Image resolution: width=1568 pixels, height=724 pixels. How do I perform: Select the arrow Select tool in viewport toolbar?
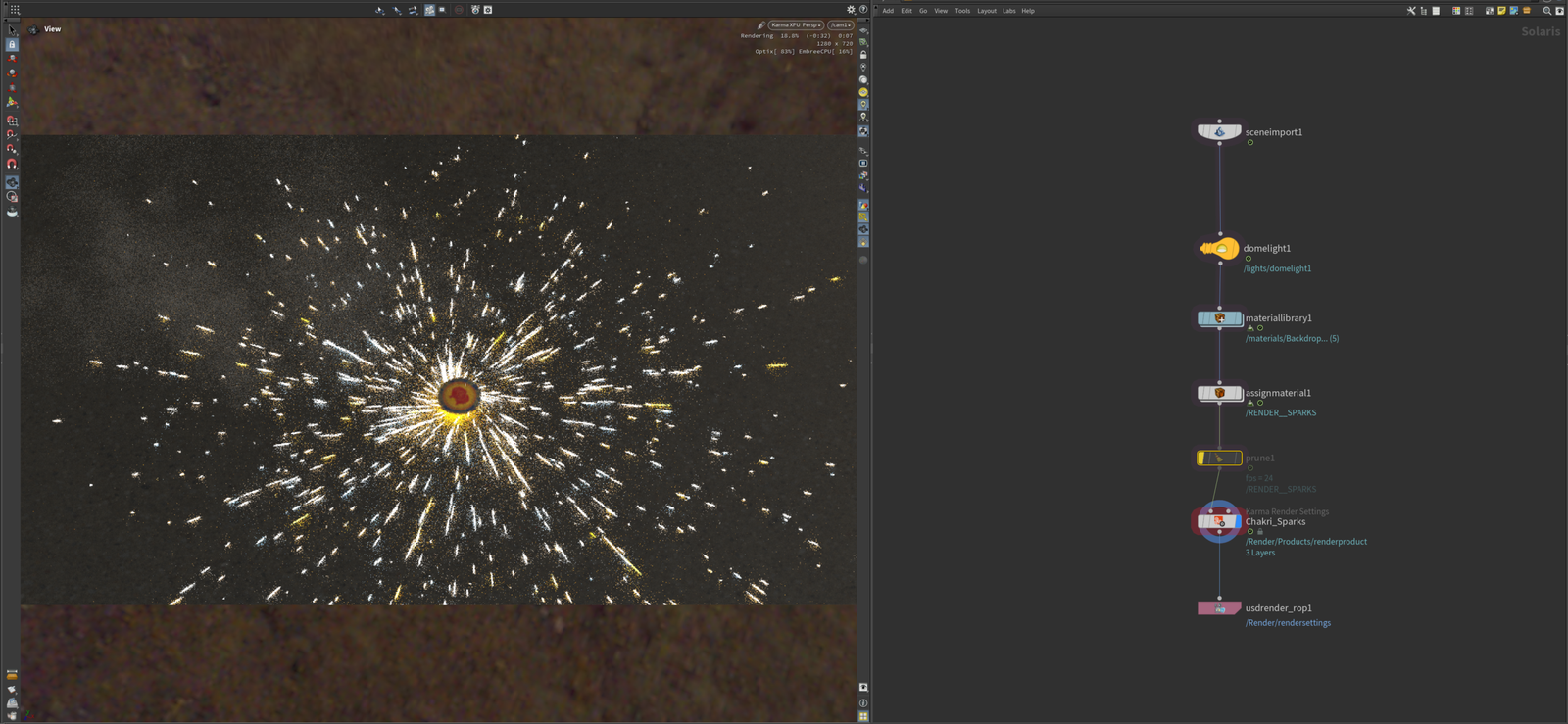(x=12, y=30)
